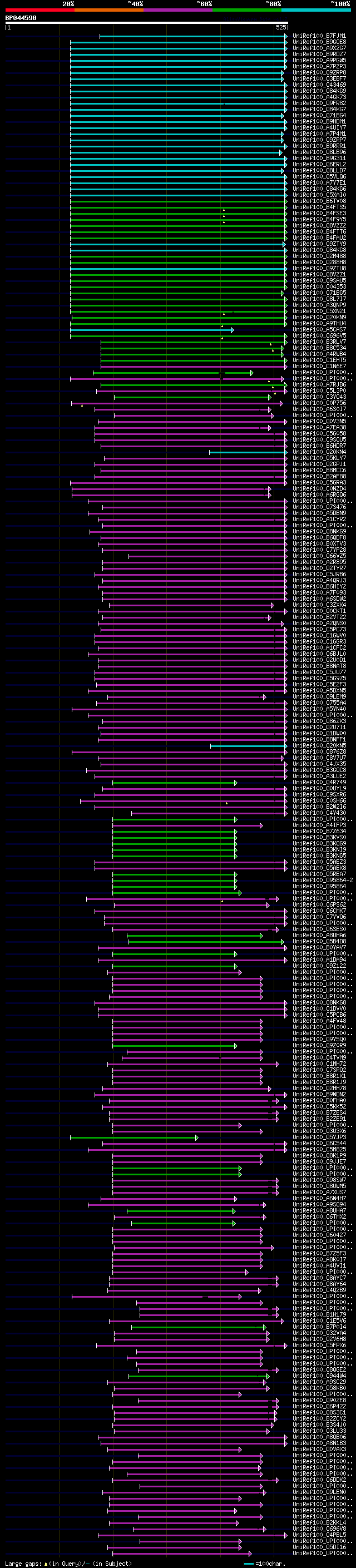Choose UniRef100_A4GK73 hit
This screenshot has height=1568, width=356.
click(319, 97)
